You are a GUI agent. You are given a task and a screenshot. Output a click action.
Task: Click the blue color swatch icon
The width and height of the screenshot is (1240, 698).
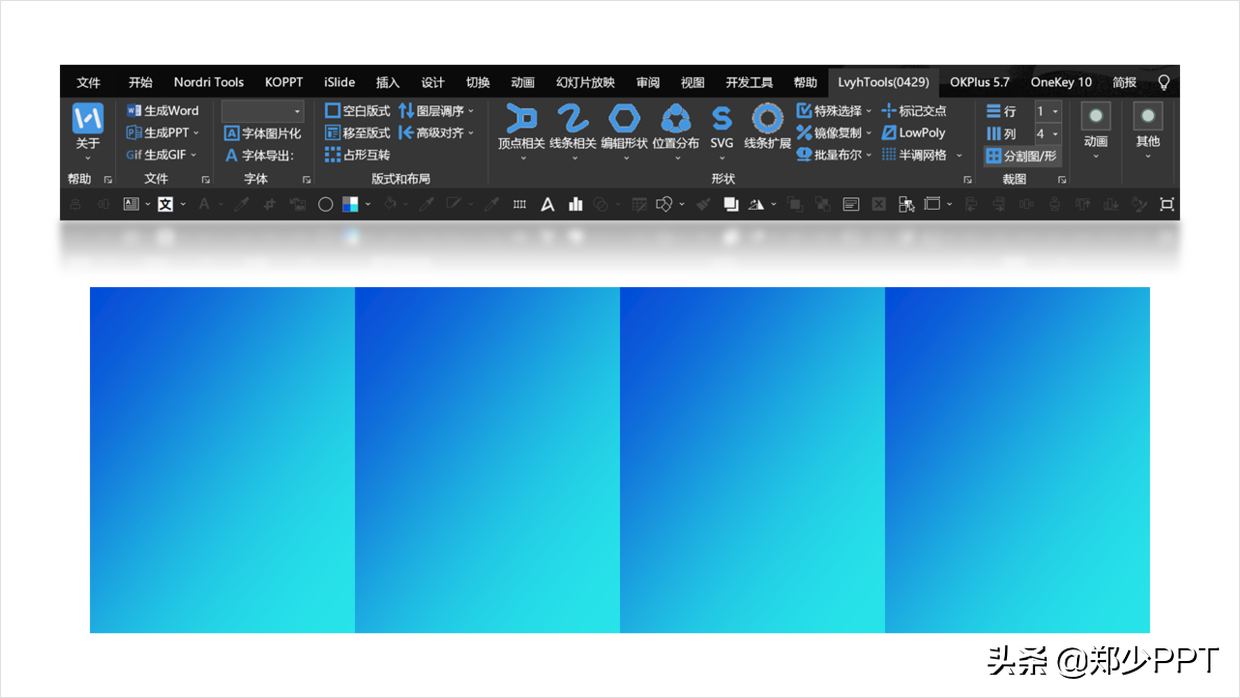coord(350,204)
